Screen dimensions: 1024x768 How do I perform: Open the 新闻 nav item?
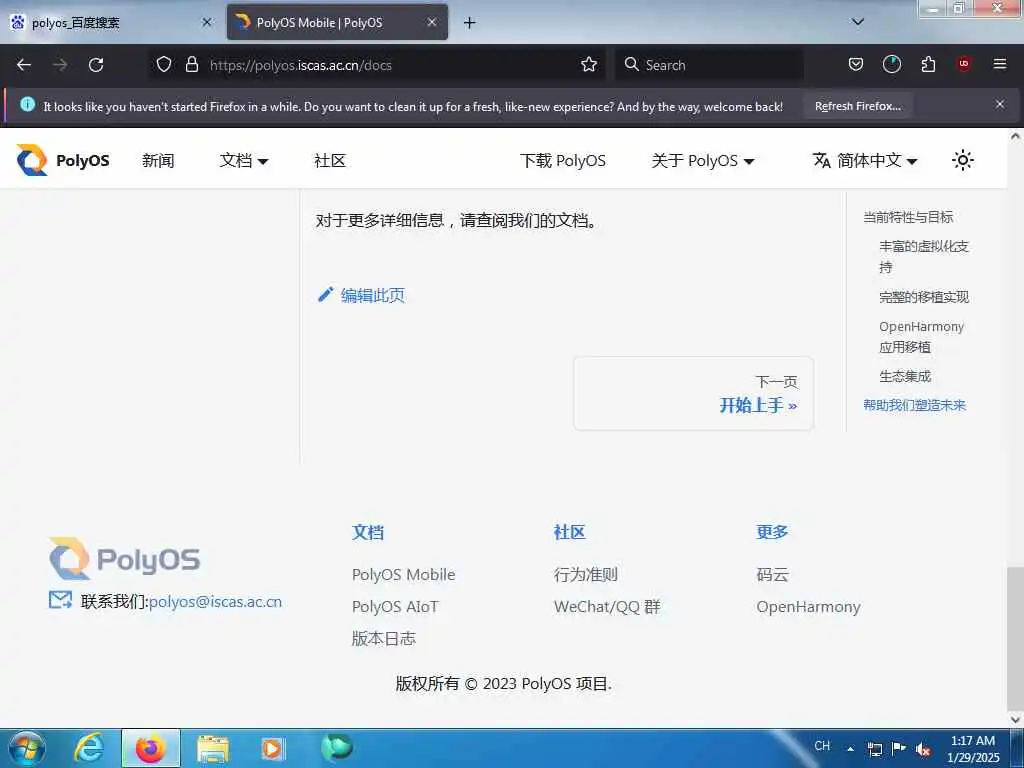(158, 161)
